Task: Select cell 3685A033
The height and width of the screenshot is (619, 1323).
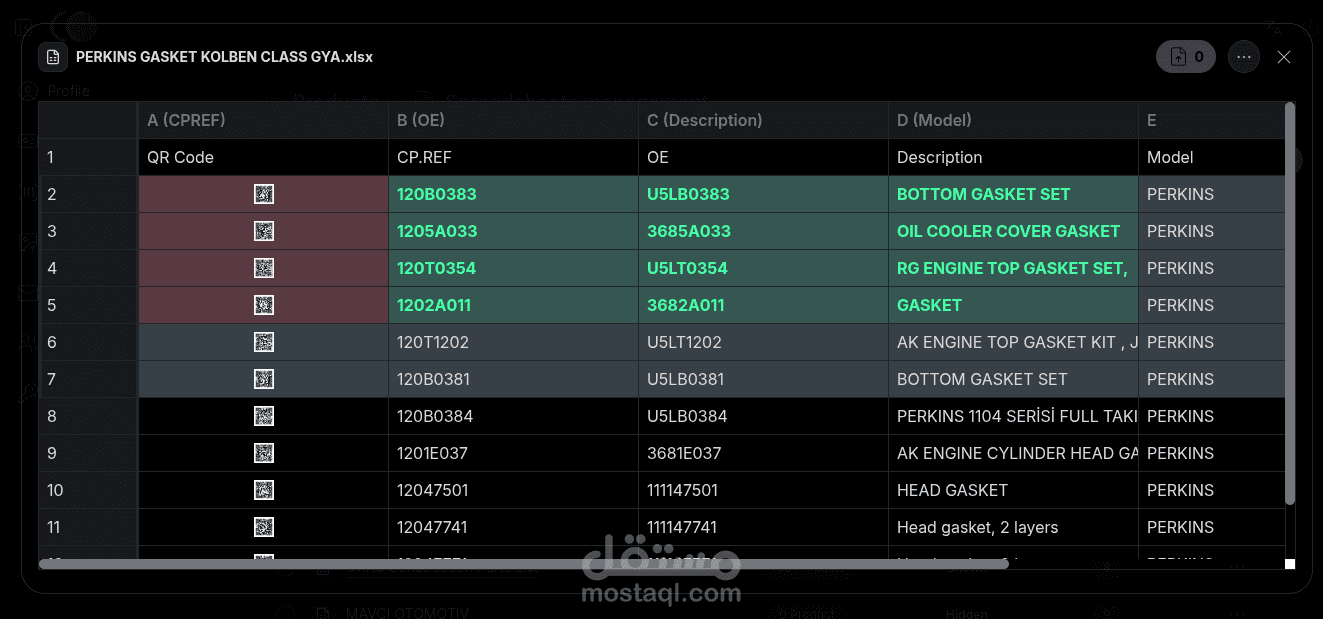Action: coord(763,231)
